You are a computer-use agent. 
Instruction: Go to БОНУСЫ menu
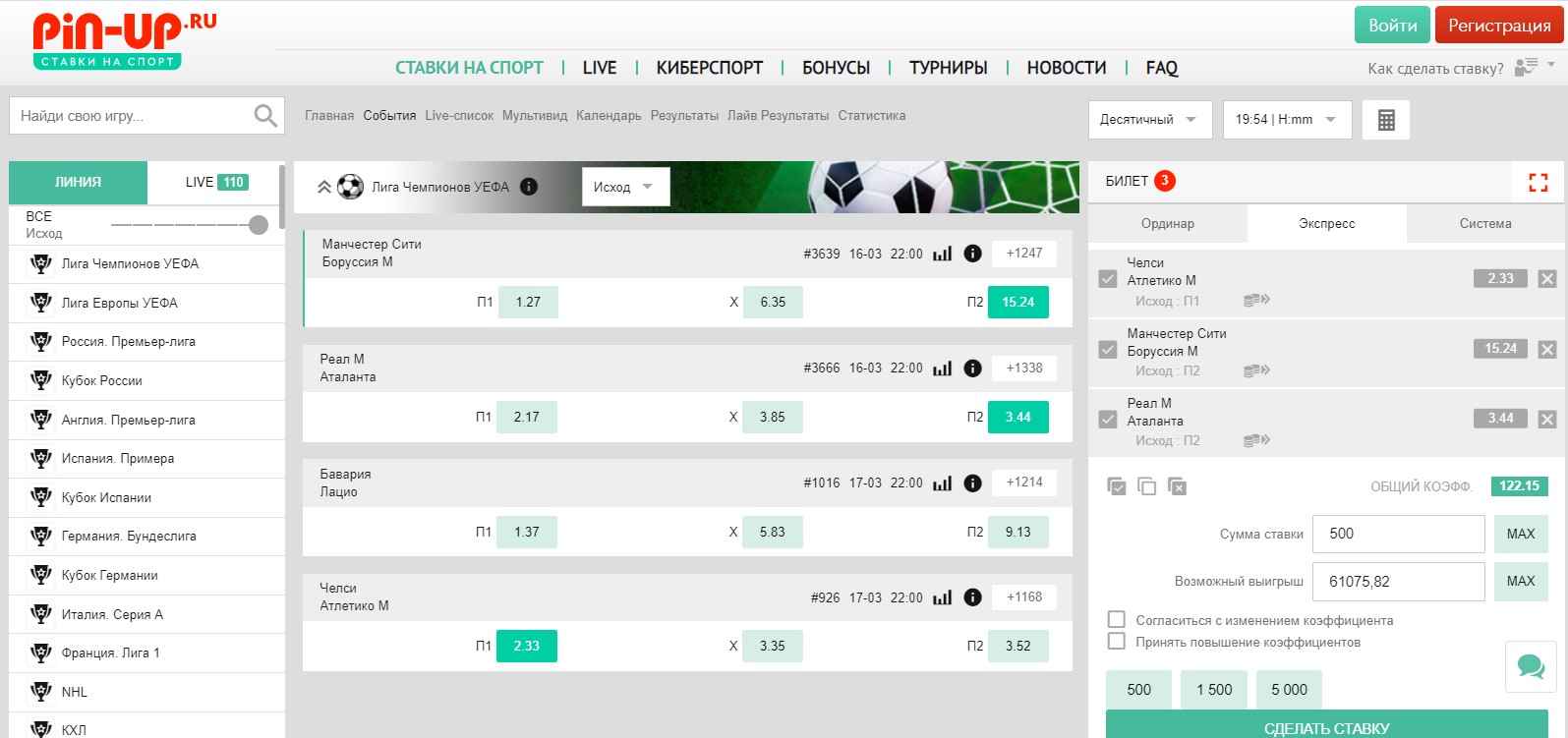(x=836, y=68)
